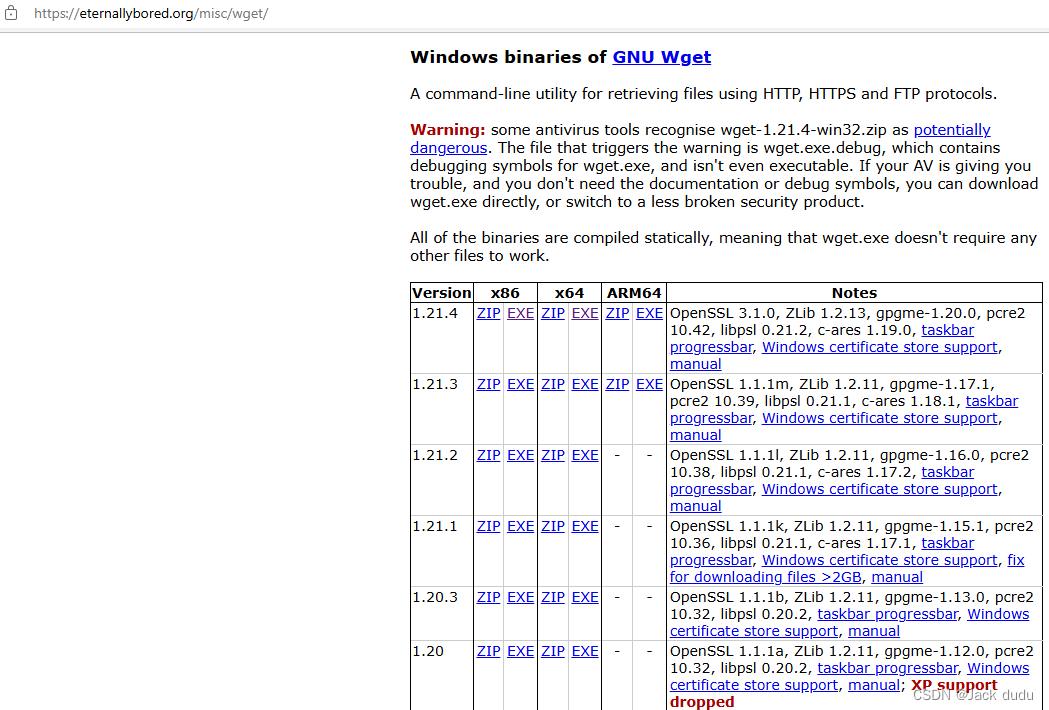Open Windows certificate store support for 1.21.2
This screenshot has width=1049, height=710.
880,489
